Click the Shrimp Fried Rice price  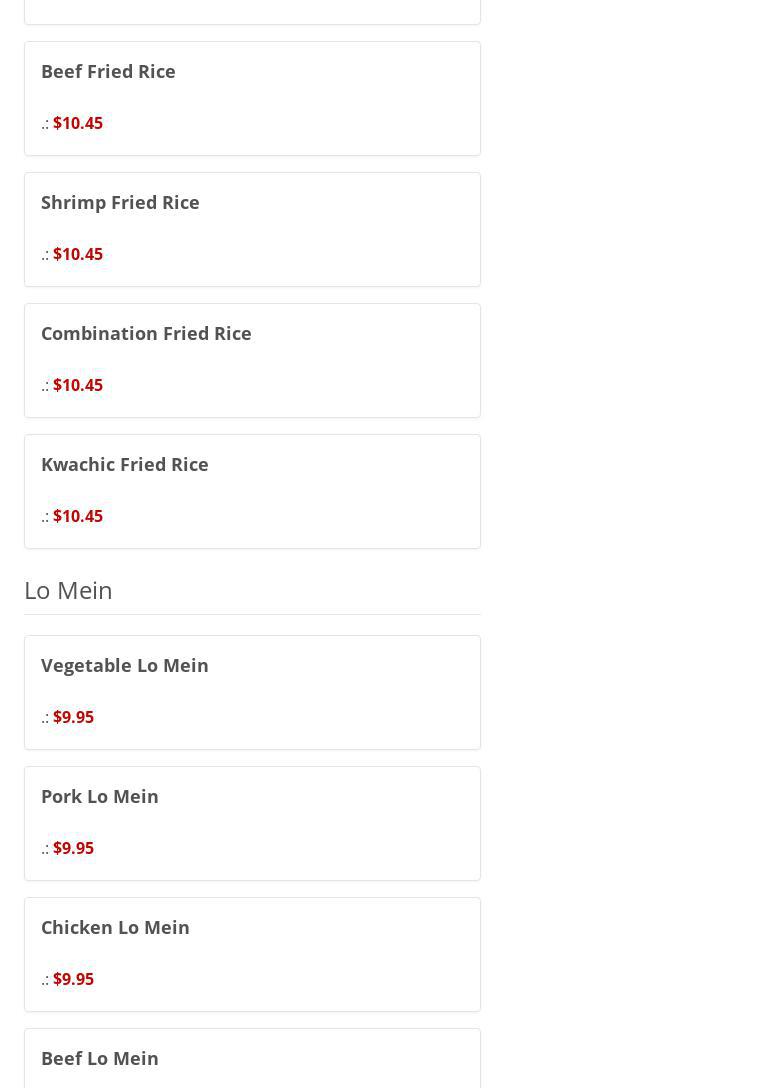pyautogui.click(x=78, y=254)
